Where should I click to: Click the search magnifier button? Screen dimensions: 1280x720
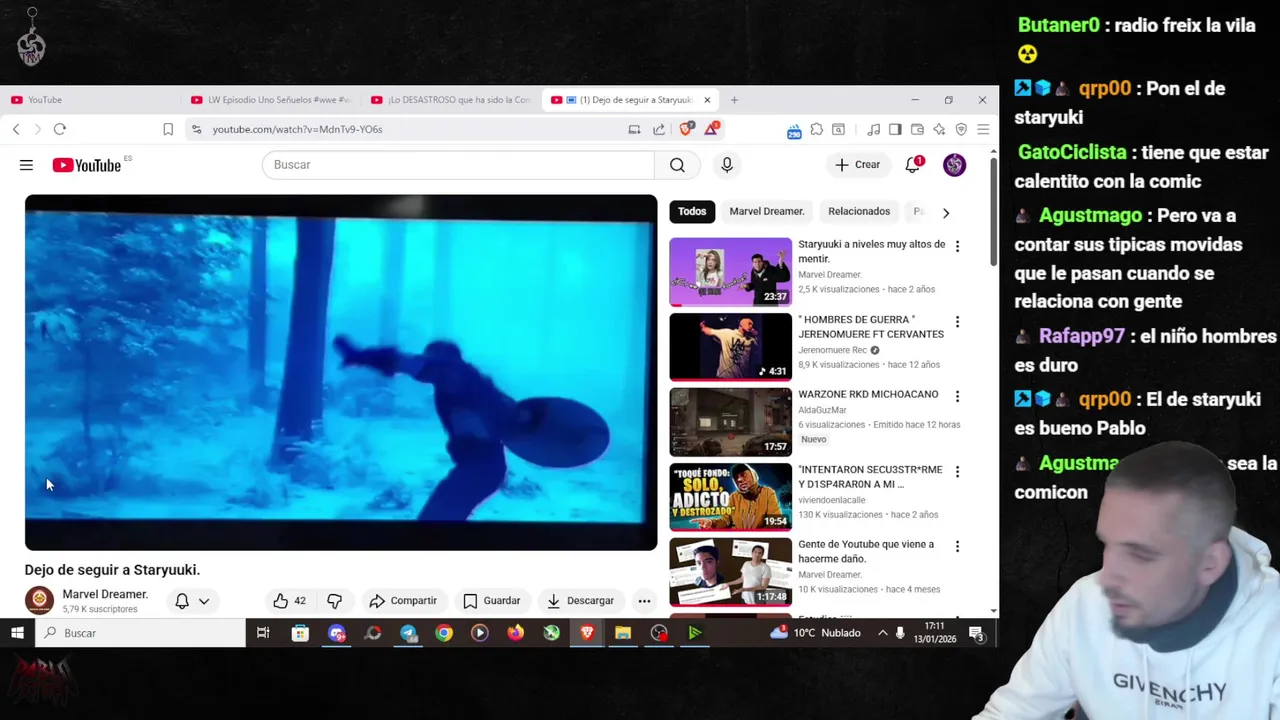pyautogui.click(x=677, y=165)
